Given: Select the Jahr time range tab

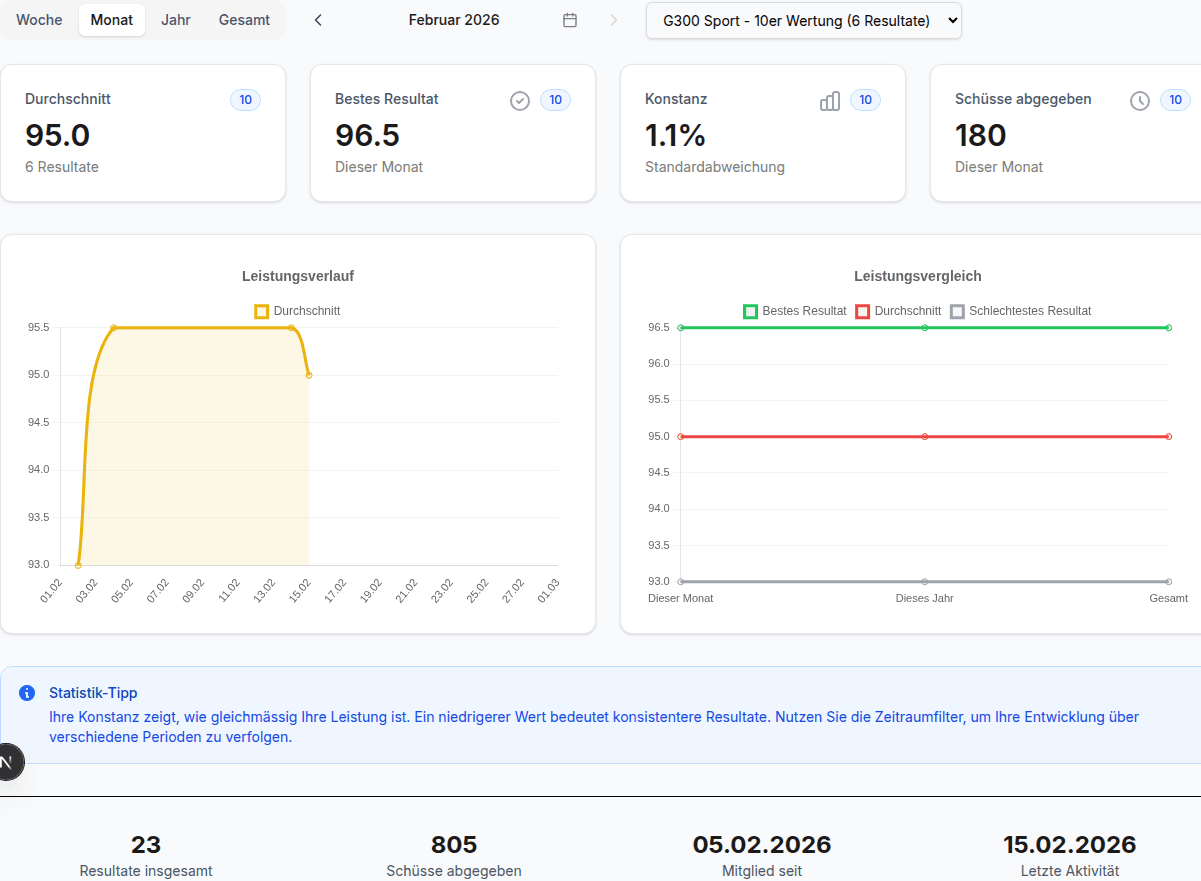Looking at the screenshot, I should 176,20.
